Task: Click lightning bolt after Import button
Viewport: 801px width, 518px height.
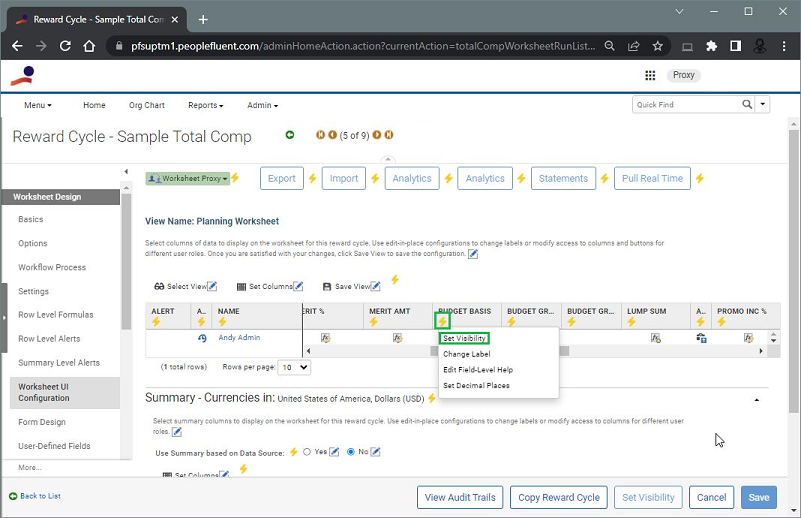Action: point(374,178)
